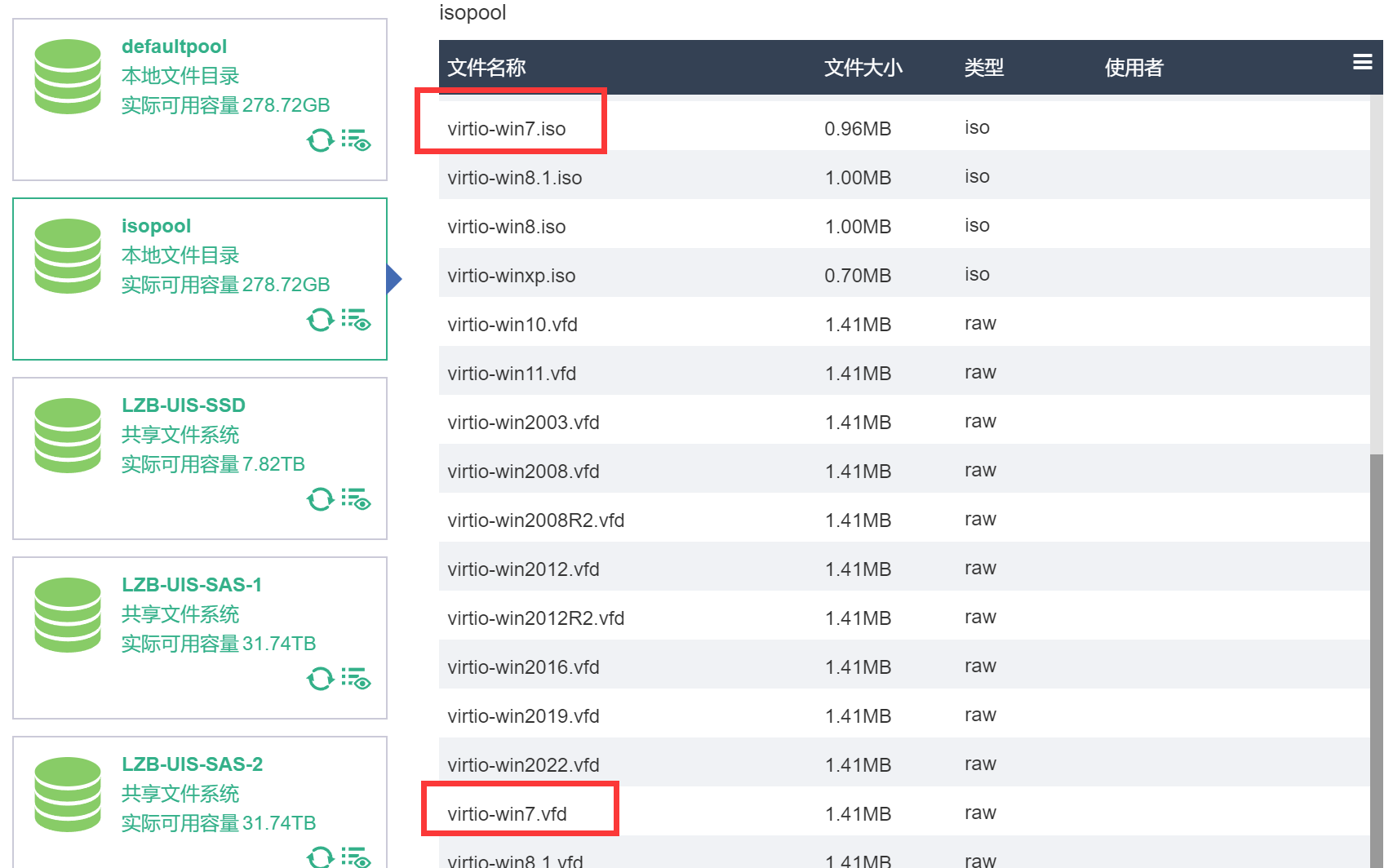Select file virtio-win8.iso
The image size is (1393, 868).
pyautogui.click(x=507, y=227)
